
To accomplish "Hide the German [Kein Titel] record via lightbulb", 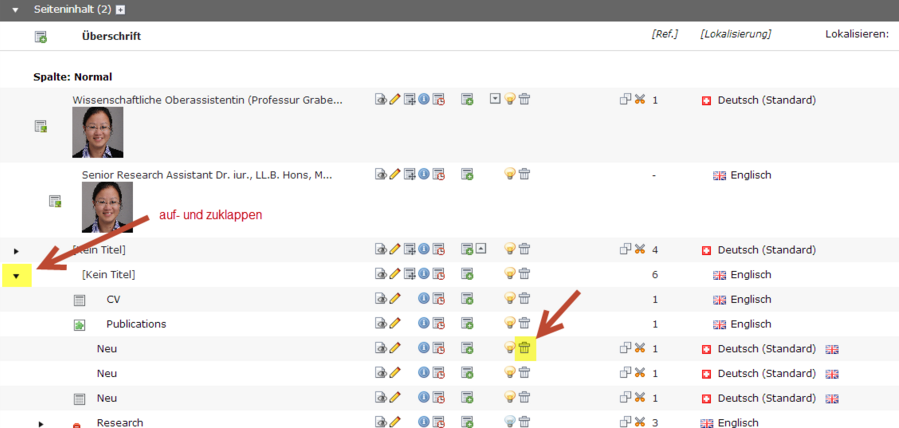I will (510, 249).
